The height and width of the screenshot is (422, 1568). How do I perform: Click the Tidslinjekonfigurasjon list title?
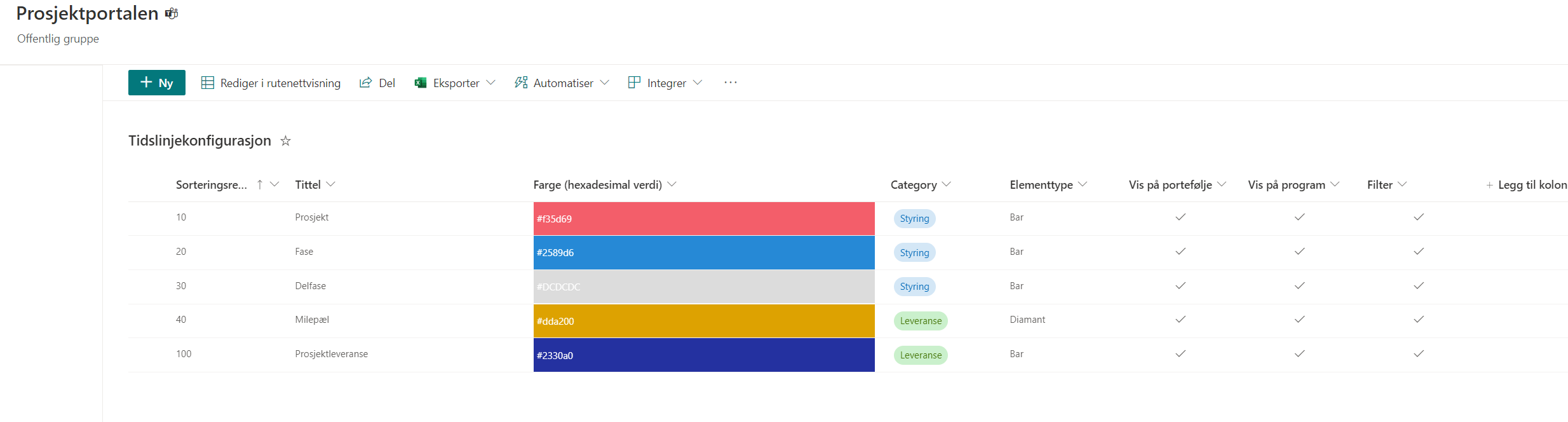199,140
